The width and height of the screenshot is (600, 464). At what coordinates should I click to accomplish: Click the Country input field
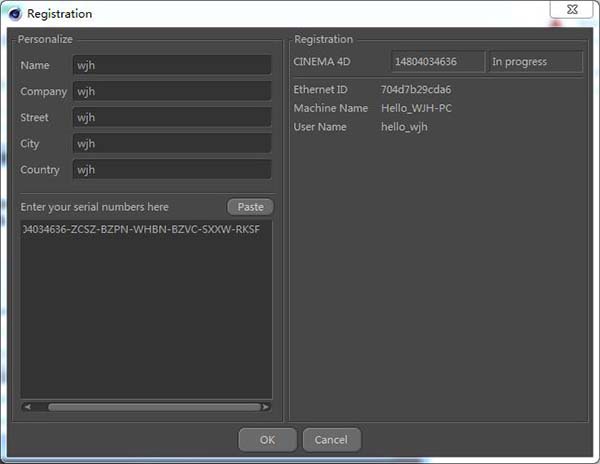(172, 169)
